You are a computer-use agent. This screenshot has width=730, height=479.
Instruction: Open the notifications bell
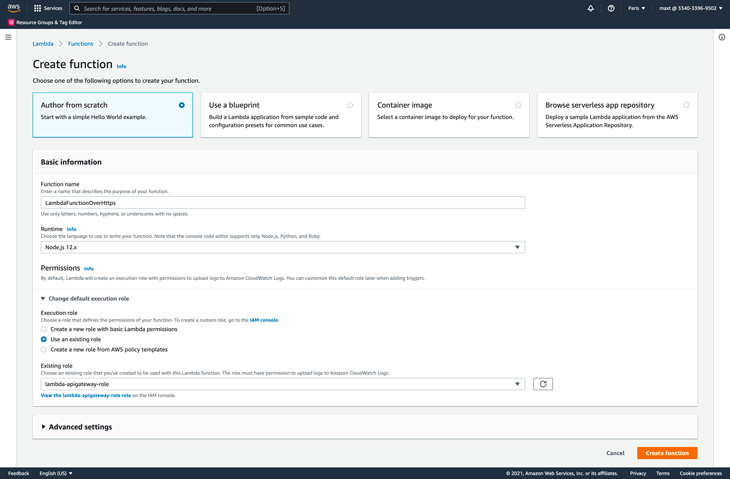(x=590, y=8)
